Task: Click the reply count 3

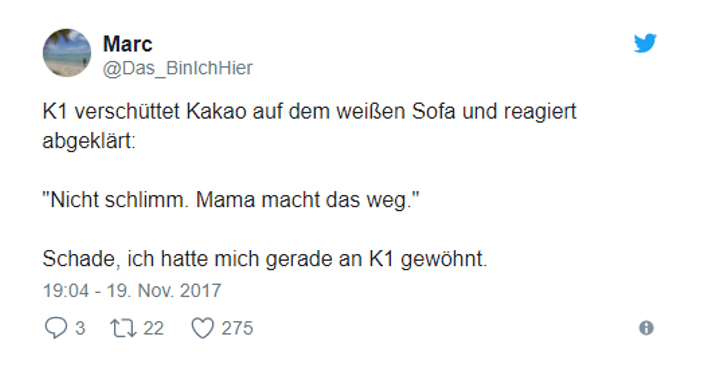Action: pyautogui.click(x=79, y=328)
